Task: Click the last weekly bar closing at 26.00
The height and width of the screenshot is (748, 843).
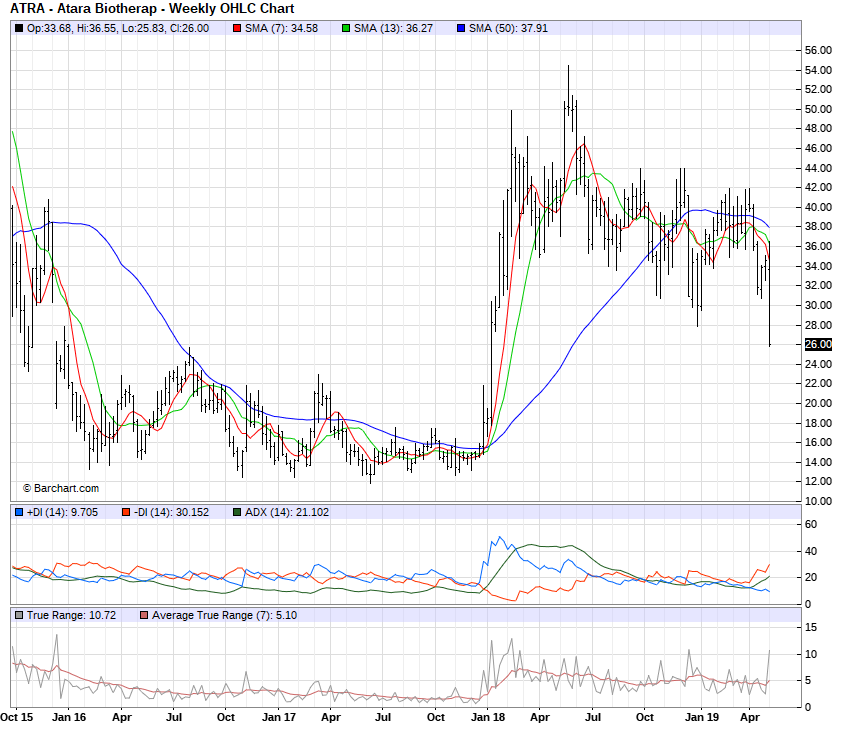Action: pos(770,293)
